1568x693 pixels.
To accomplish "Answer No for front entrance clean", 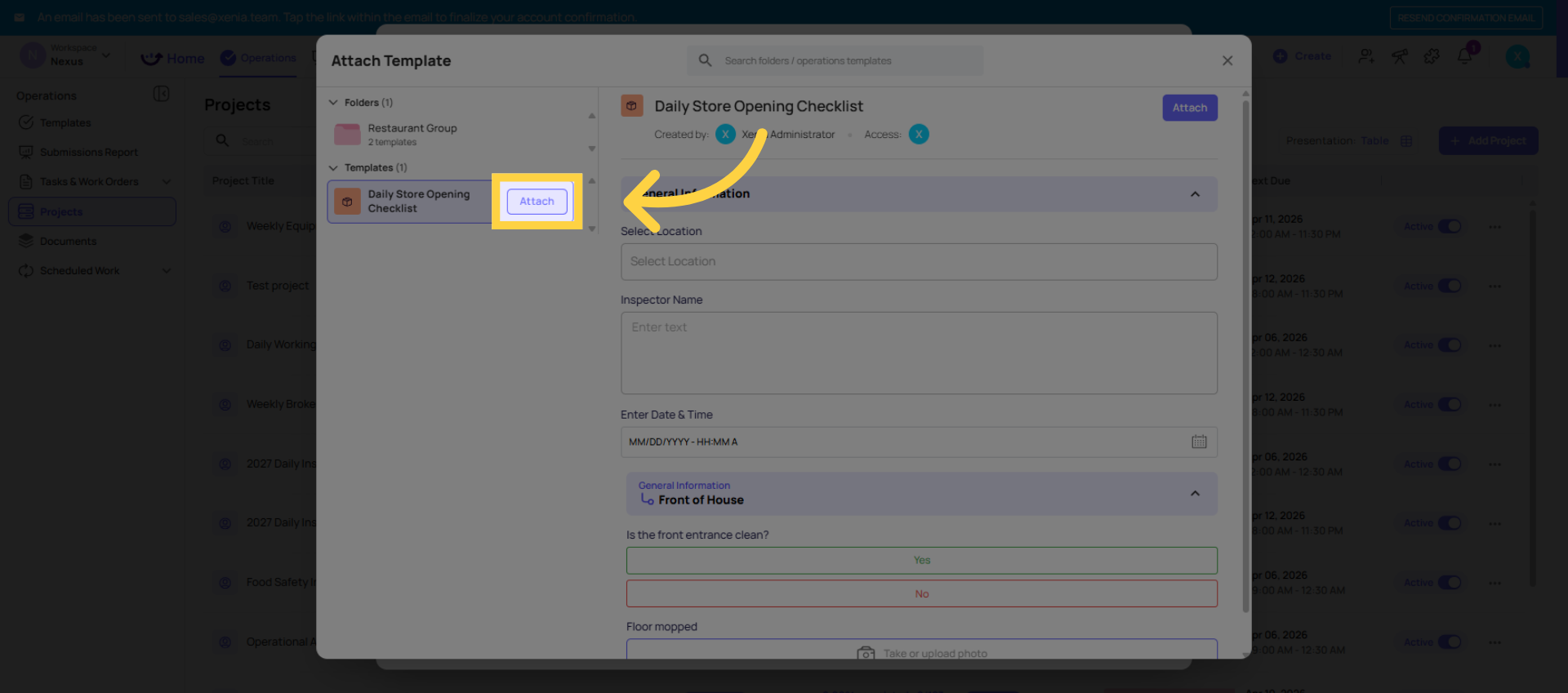I will pyautogui.click(x=921, y=594).
